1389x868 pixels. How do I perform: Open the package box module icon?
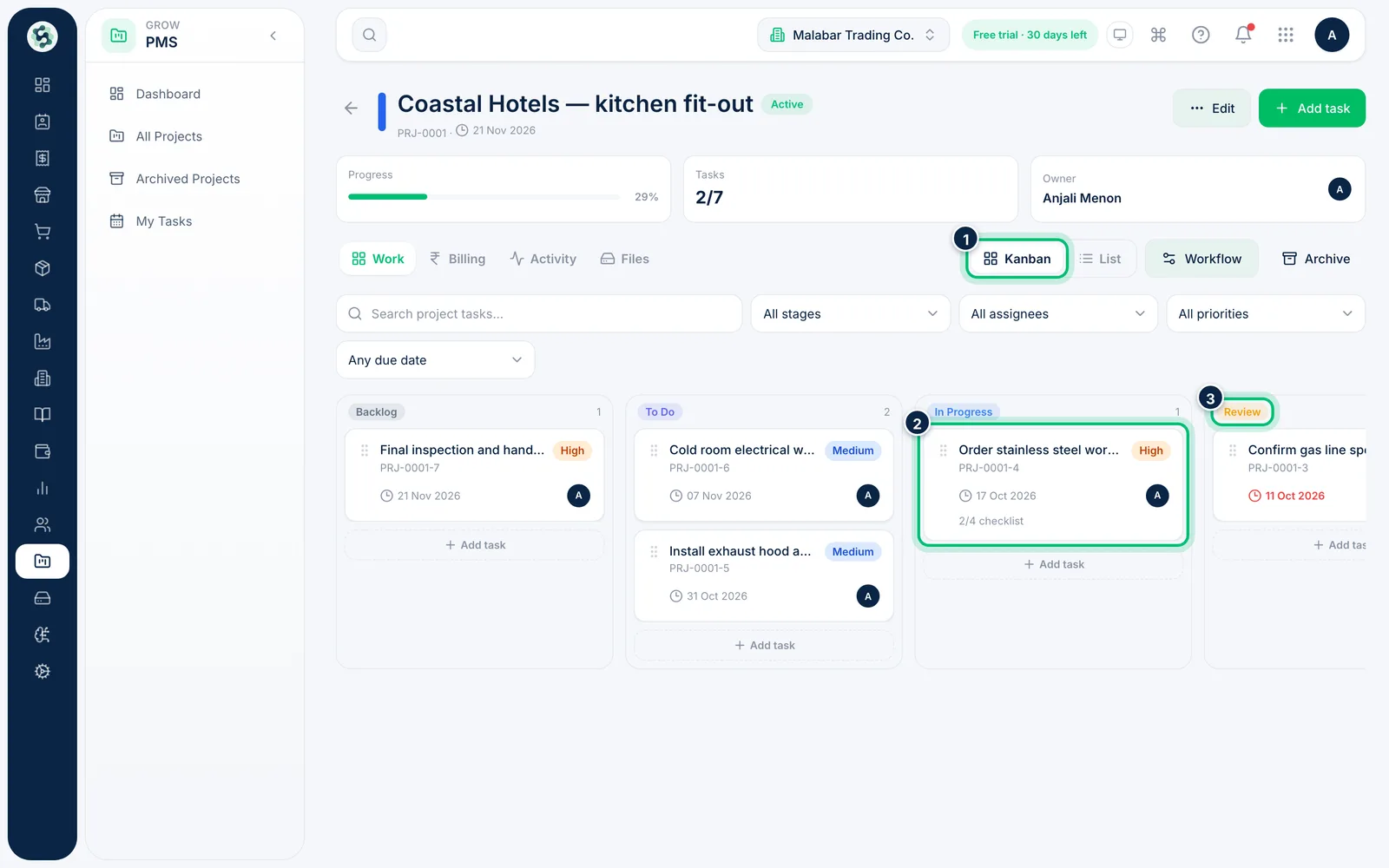(x=42, y=268)
